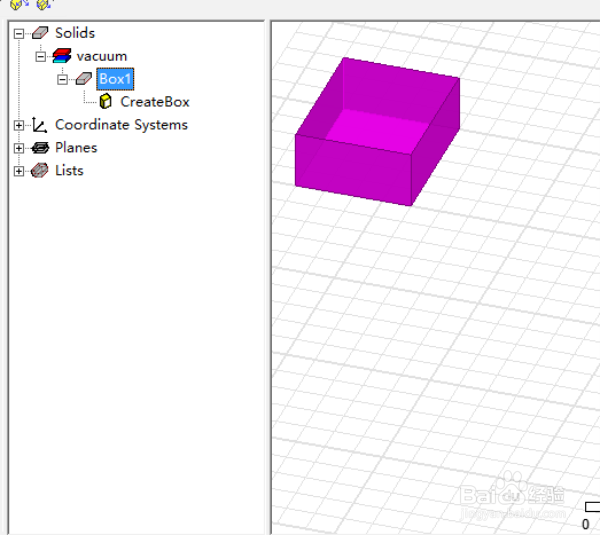Expand the Planes node
This screenshot has height=535, width=600.
[18, 148]
